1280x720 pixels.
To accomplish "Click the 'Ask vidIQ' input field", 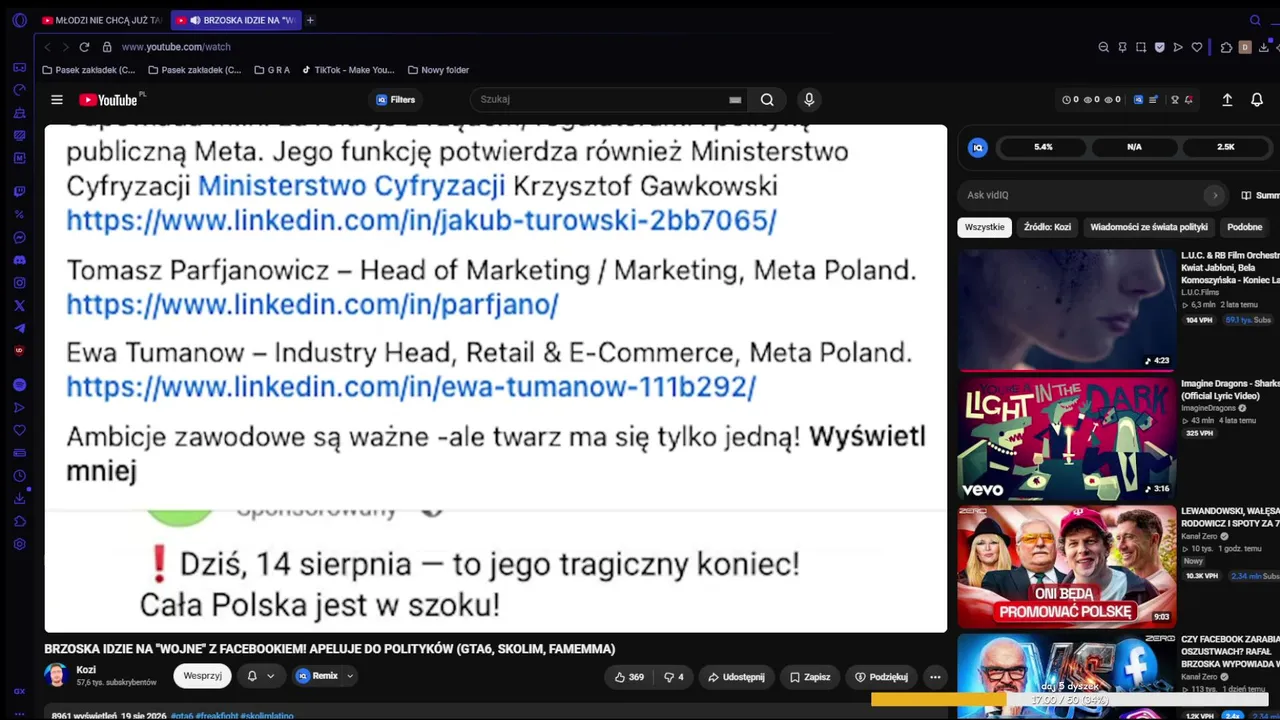I will [1082, 195].
